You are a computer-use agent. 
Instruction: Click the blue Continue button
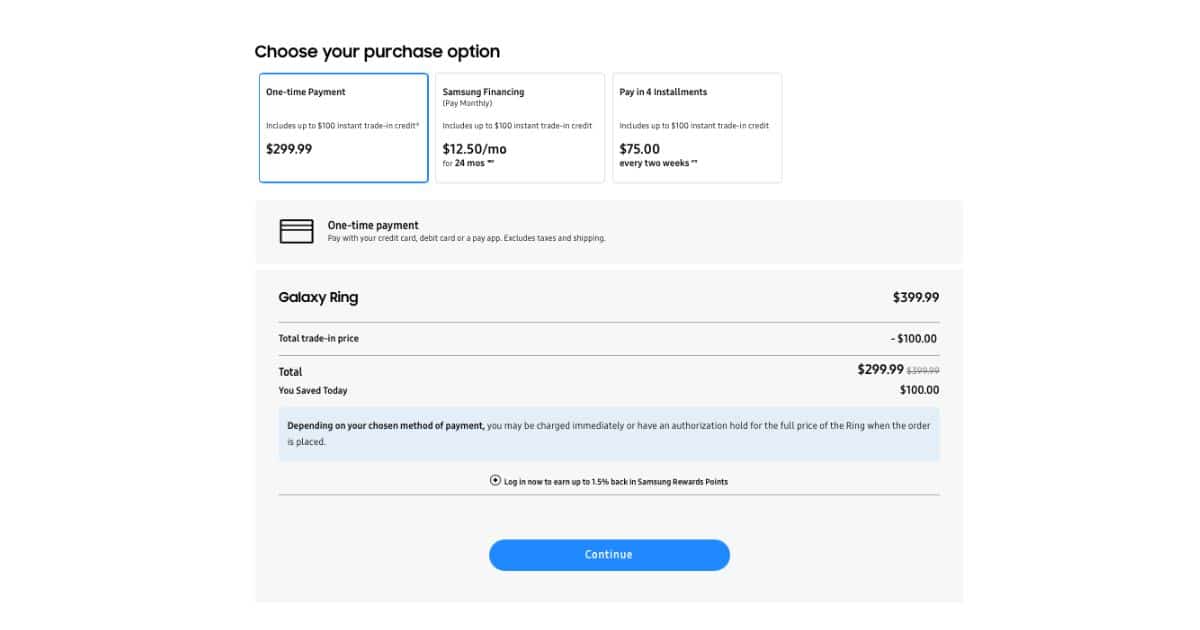click(609, 555)
